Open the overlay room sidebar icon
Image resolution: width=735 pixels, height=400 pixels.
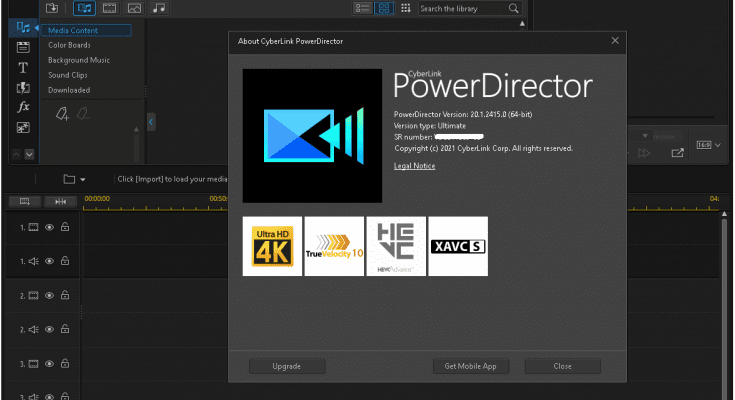pos(23,128)
